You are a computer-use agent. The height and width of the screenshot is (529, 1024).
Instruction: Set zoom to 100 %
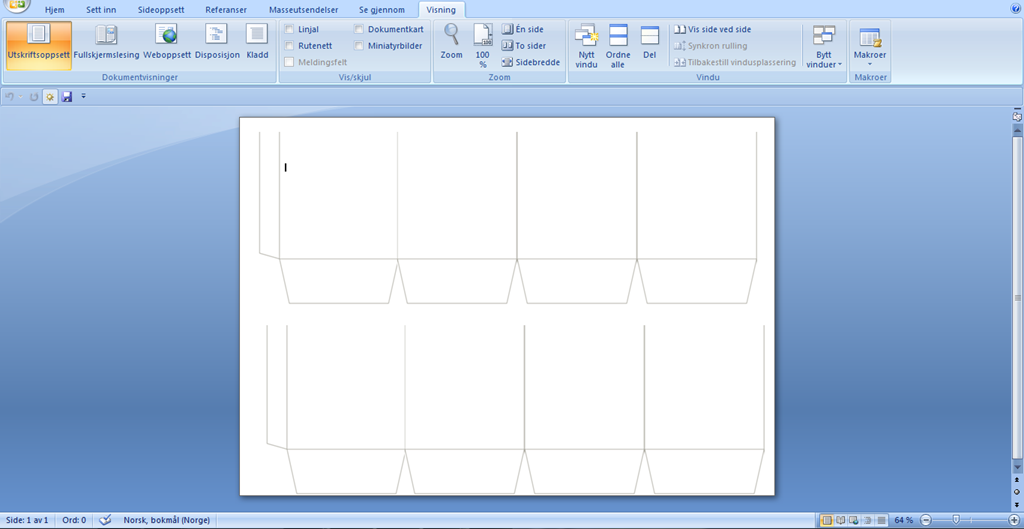point(483,45)
